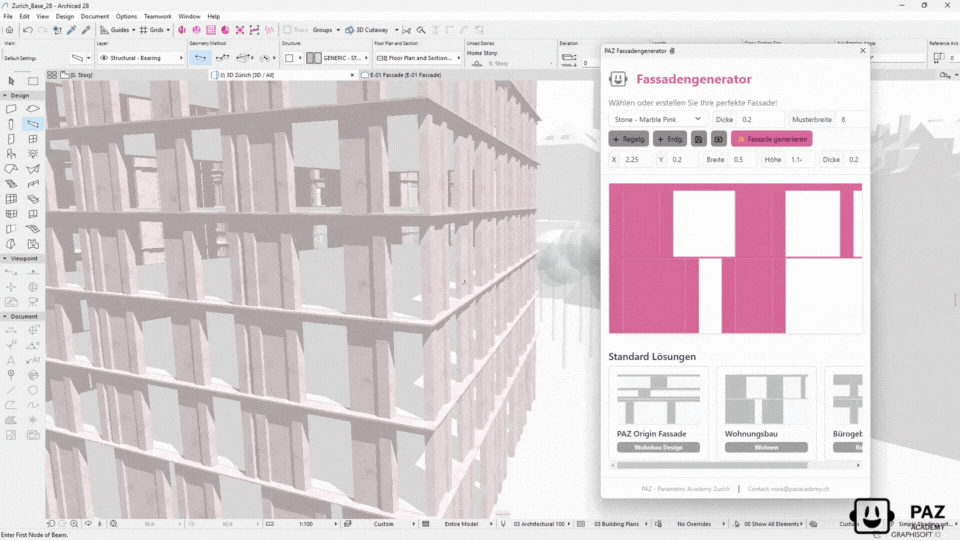960x540 pixels.
Task: Click the Home icon in the toolbar
Action: [x=9, y=29]
